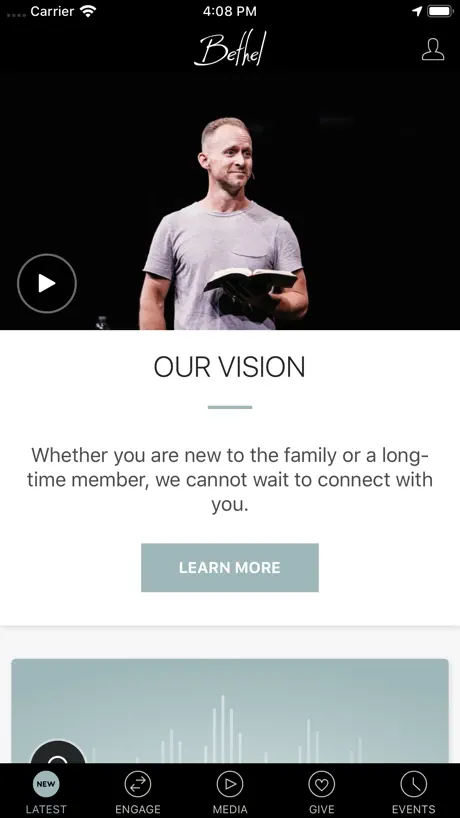Switch to the EVENTS clock tab
This screenshot has height=818, width=460.
(x=414, y=791)
